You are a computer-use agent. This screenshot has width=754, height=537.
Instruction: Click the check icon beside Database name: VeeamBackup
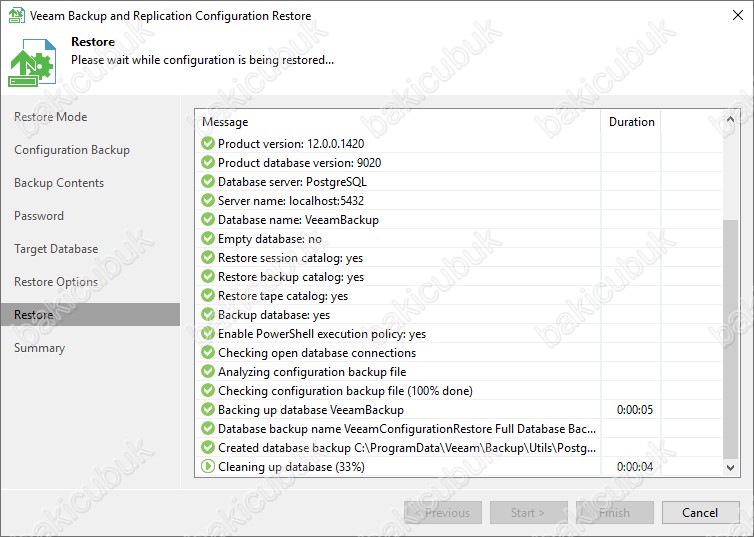click(208, 219)
